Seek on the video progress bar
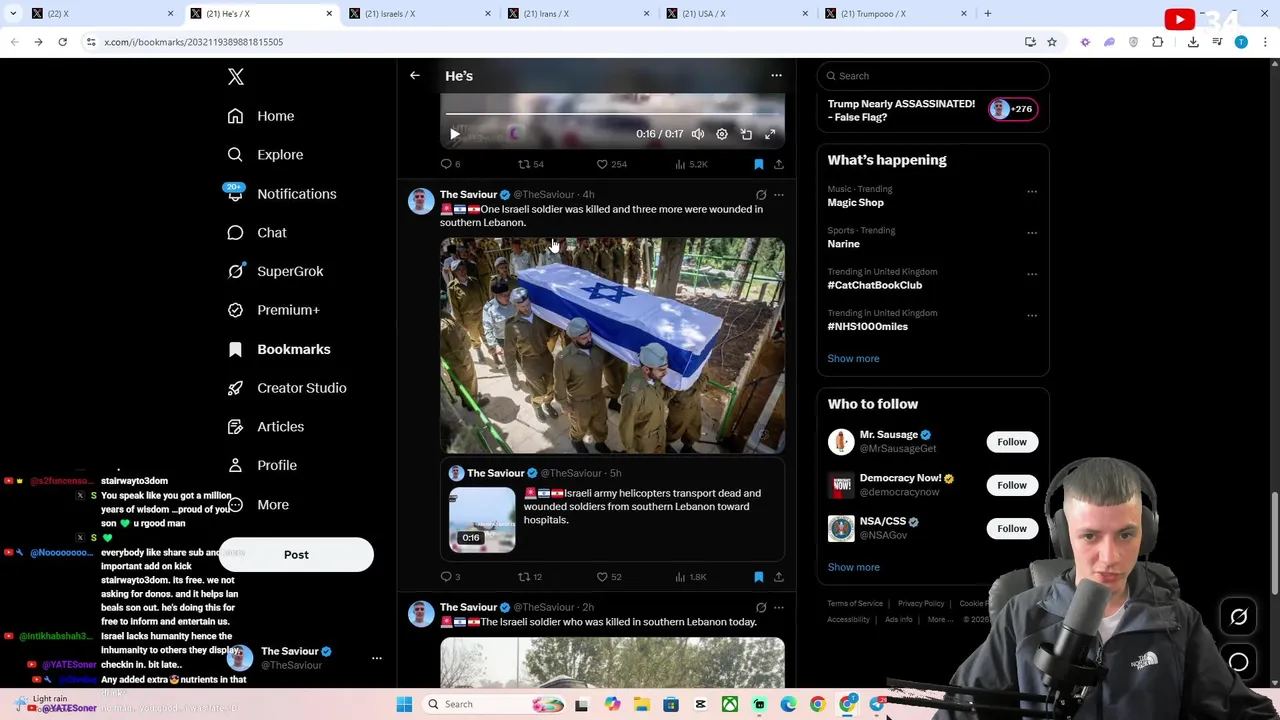1280x720 pixels. (612, 115)
